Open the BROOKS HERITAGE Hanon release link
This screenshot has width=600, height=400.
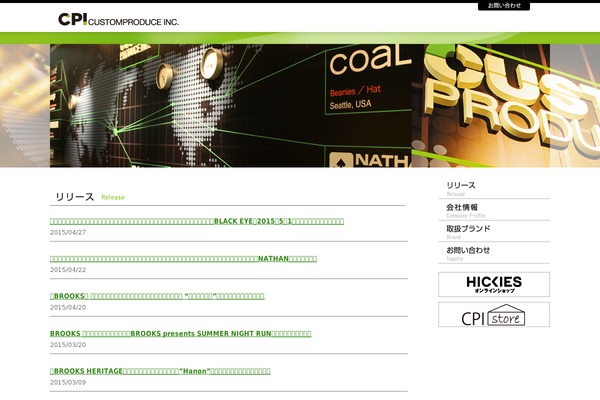[160, 371]
